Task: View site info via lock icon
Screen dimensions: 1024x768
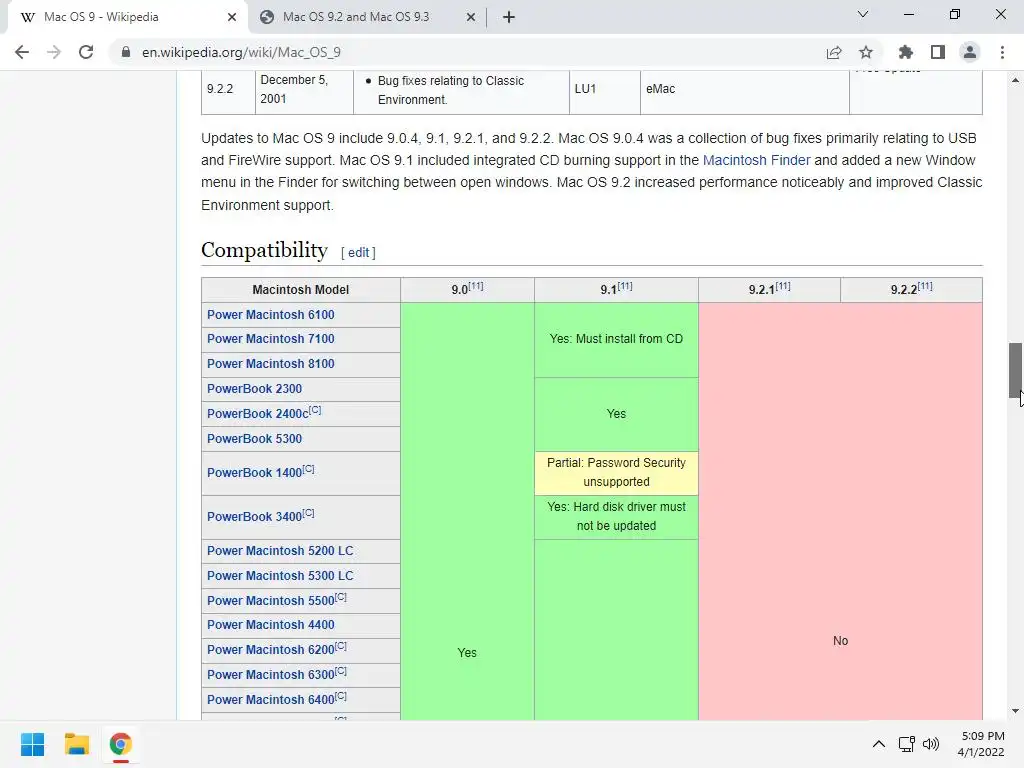Action: click(125, 52)
